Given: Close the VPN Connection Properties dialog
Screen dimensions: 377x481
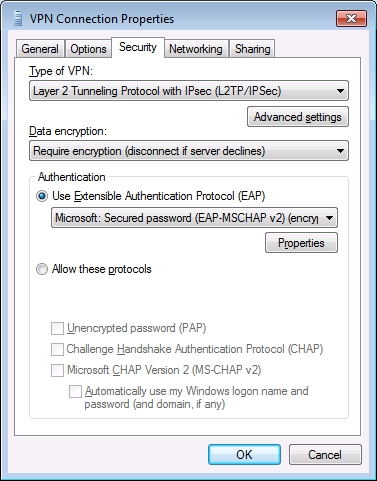Looking at the screenshot, I should pos(351,18).
